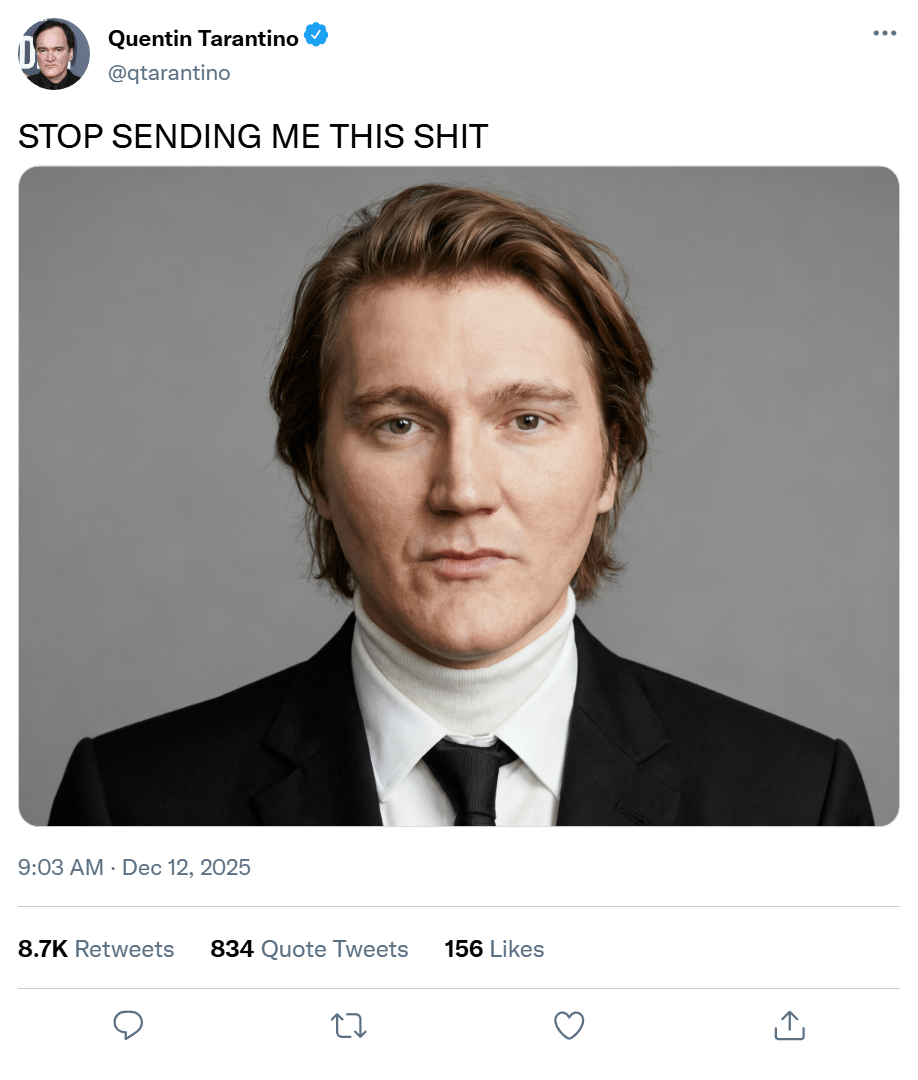Click the reply speech bubble icon

[128, 1025]
